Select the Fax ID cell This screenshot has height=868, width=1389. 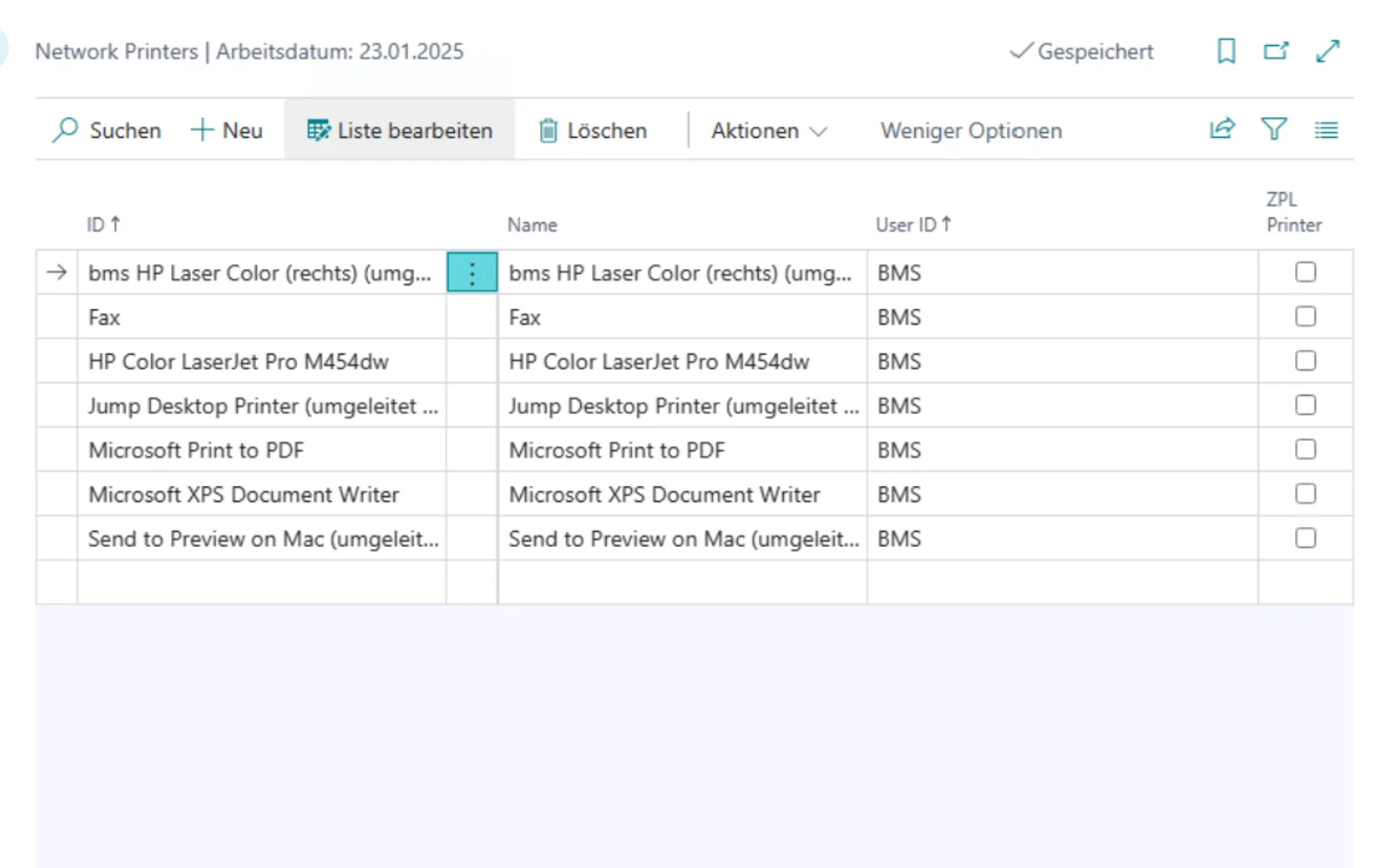262,317
